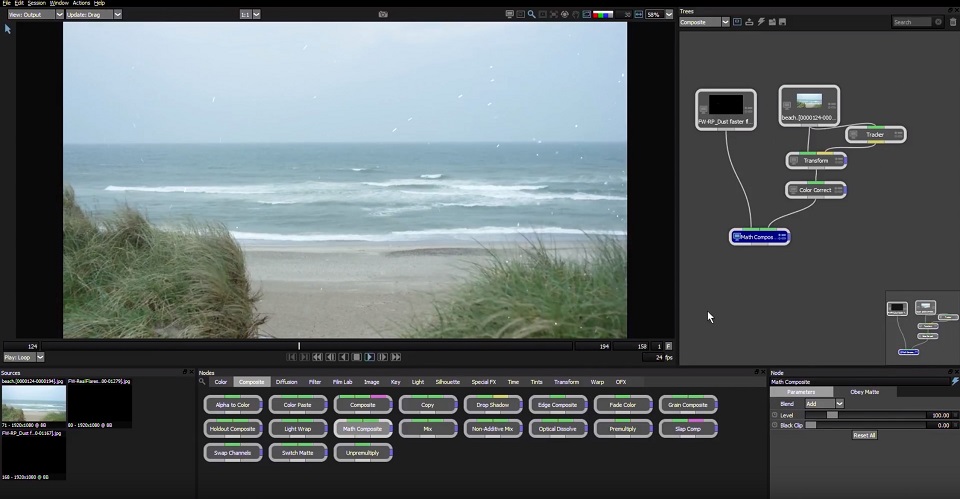Click the Stop playback button

(x=356, y=357)
